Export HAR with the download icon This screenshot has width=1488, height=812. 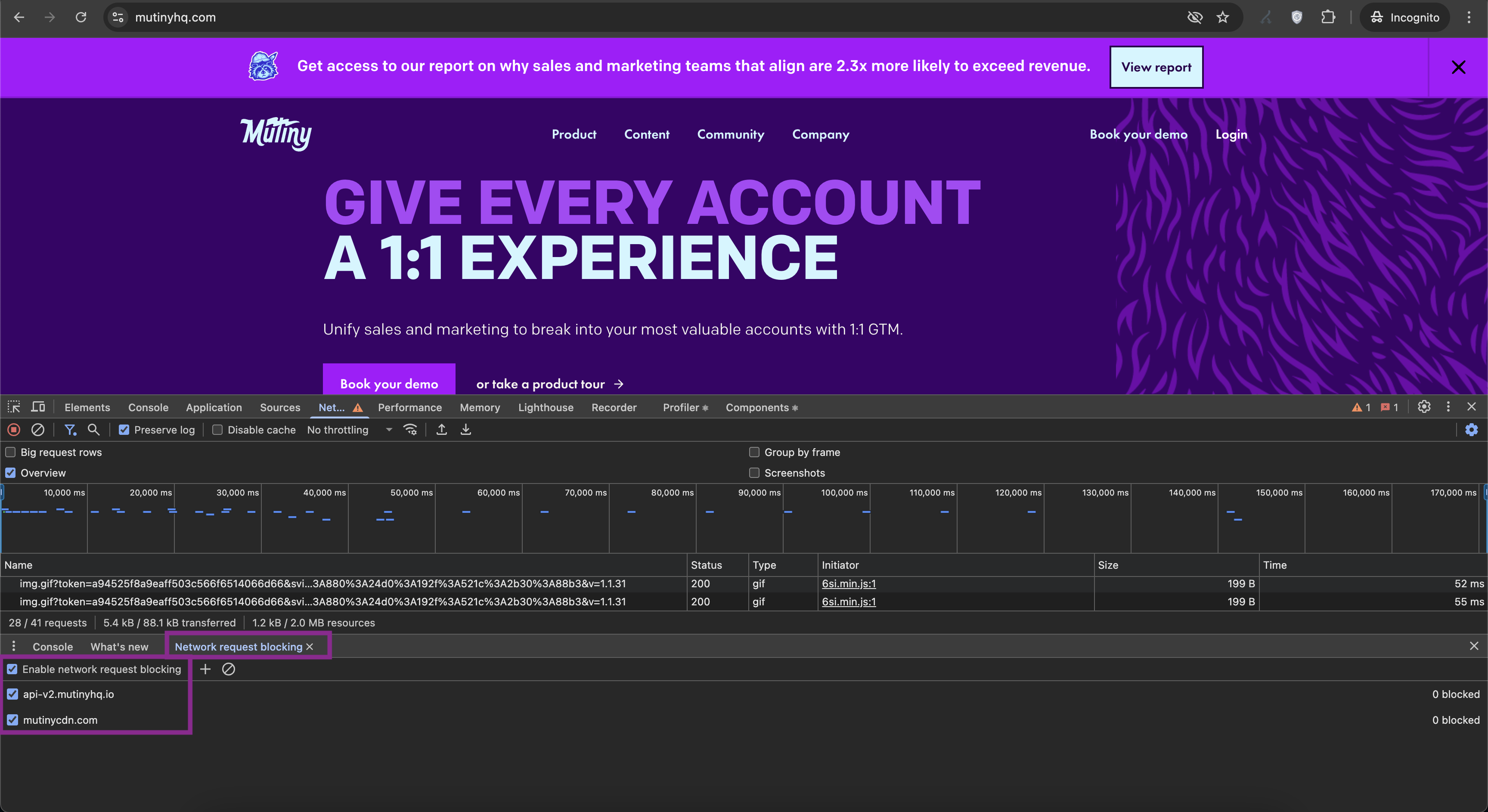coord(465,430)
